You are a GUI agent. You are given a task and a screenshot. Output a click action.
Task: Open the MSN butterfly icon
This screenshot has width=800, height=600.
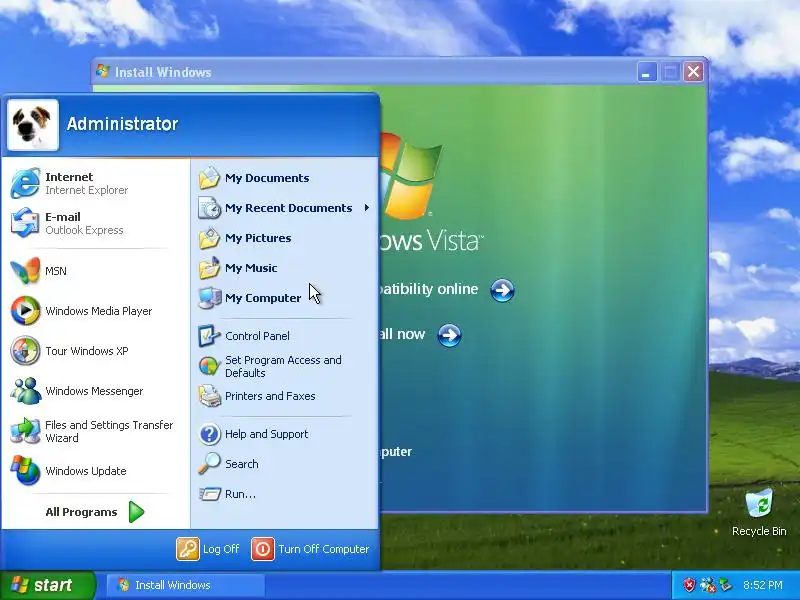pos(25,270)
